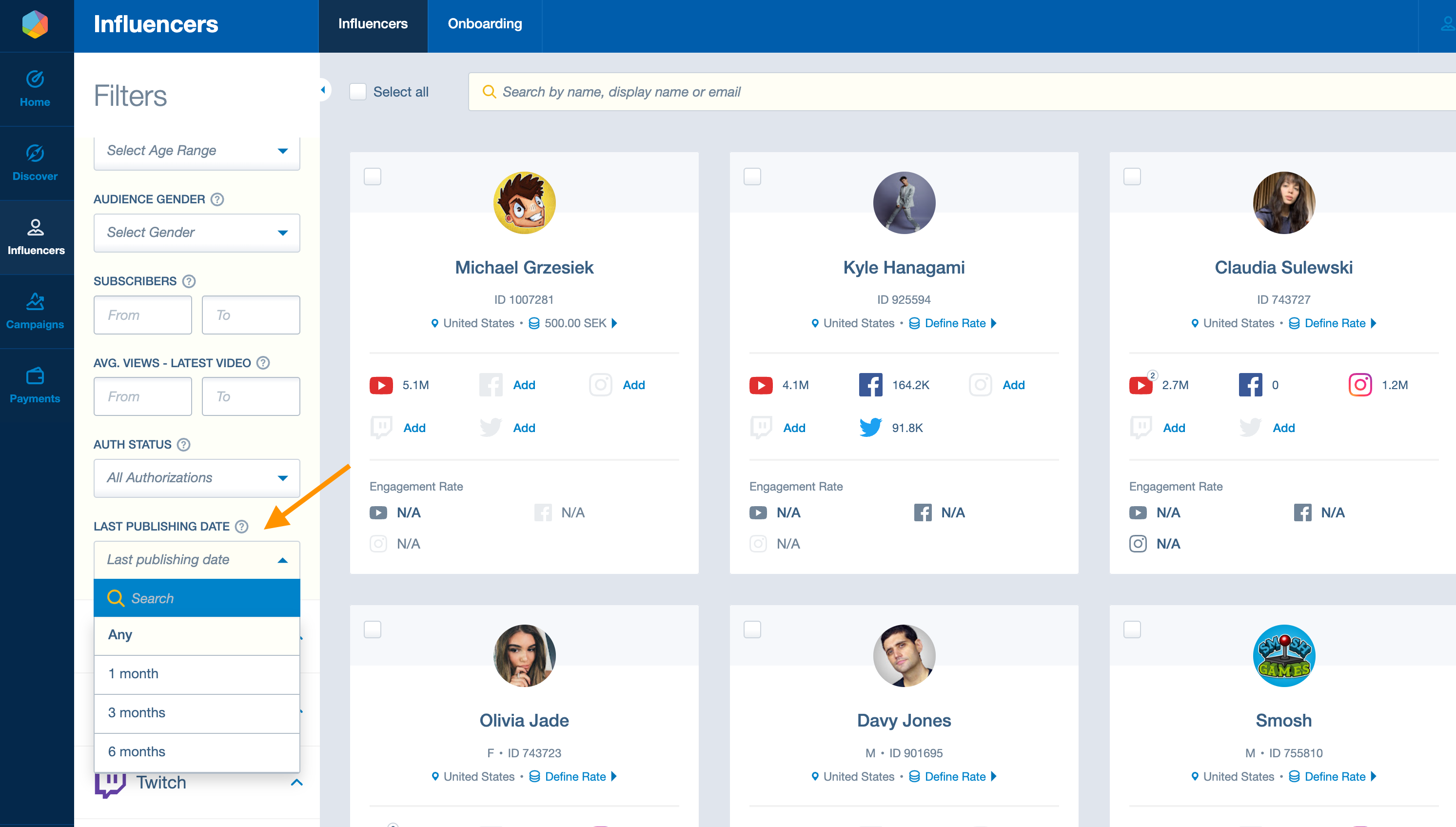This screenshot has width=1456, height=827.
Task: Click Michael Grzesiek's YouTube icon
Action: pyautogui.click(x=381, y=385)
